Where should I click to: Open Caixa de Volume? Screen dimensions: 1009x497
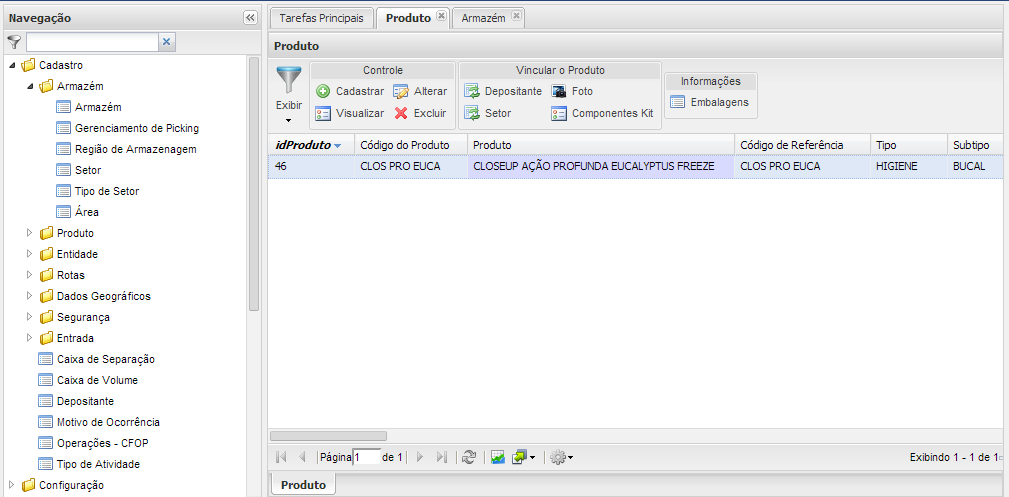coord(88,380)
